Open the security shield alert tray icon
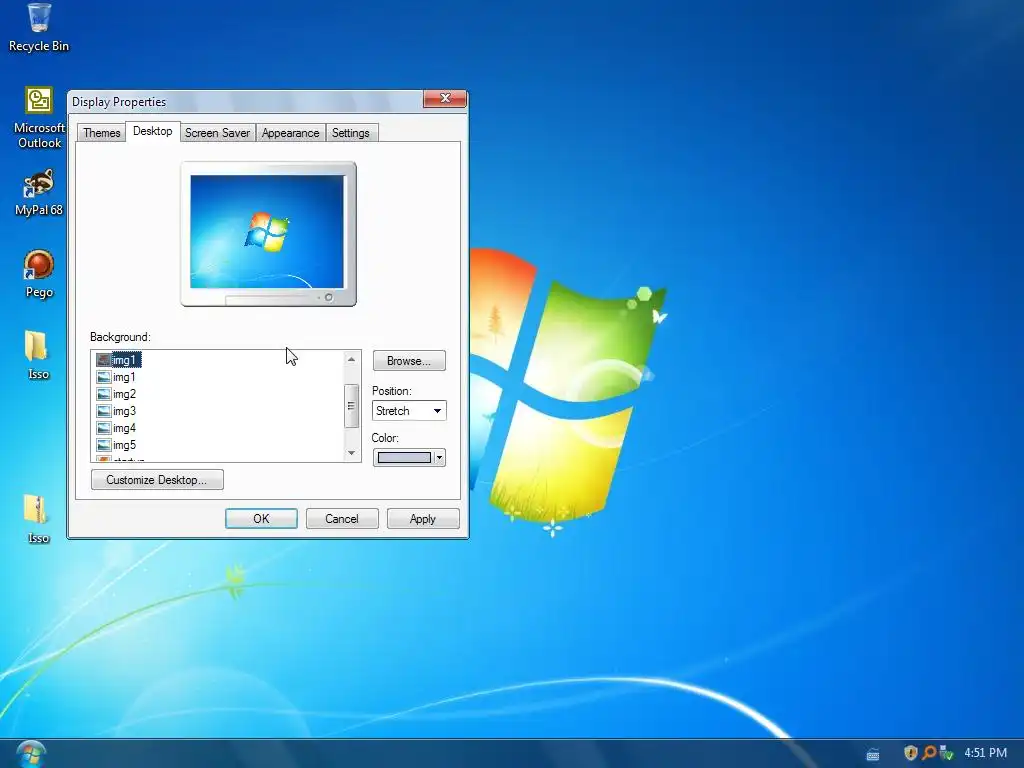 910,753
